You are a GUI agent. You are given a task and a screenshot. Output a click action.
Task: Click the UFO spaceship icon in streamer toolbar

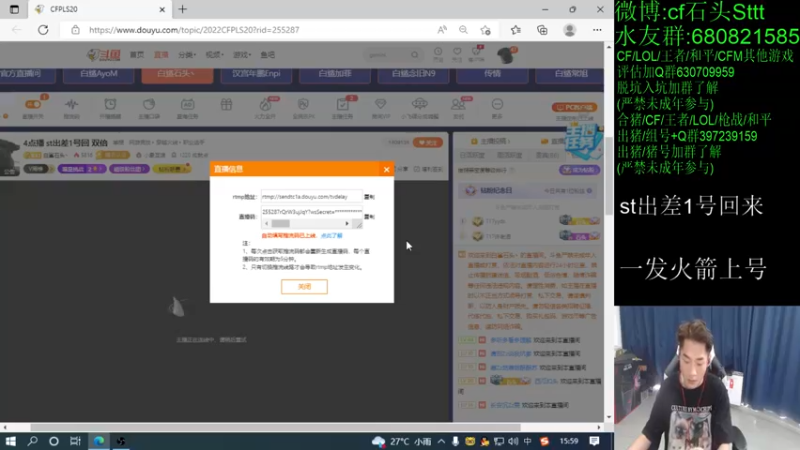[419, 104]
